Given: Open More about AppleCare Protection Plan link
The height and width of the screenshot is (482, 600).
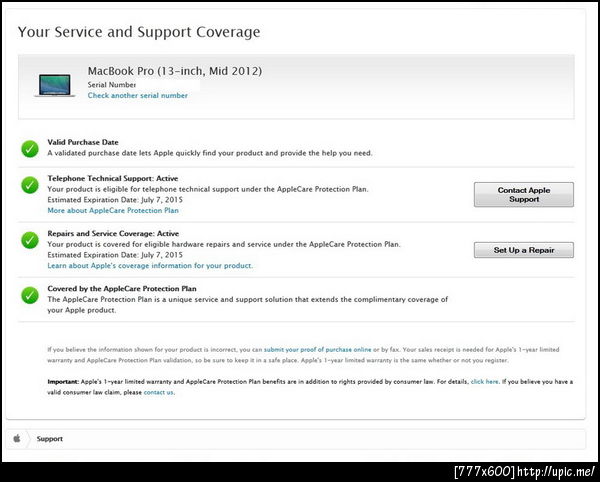Looking at the screenshot, I should 113,210.
